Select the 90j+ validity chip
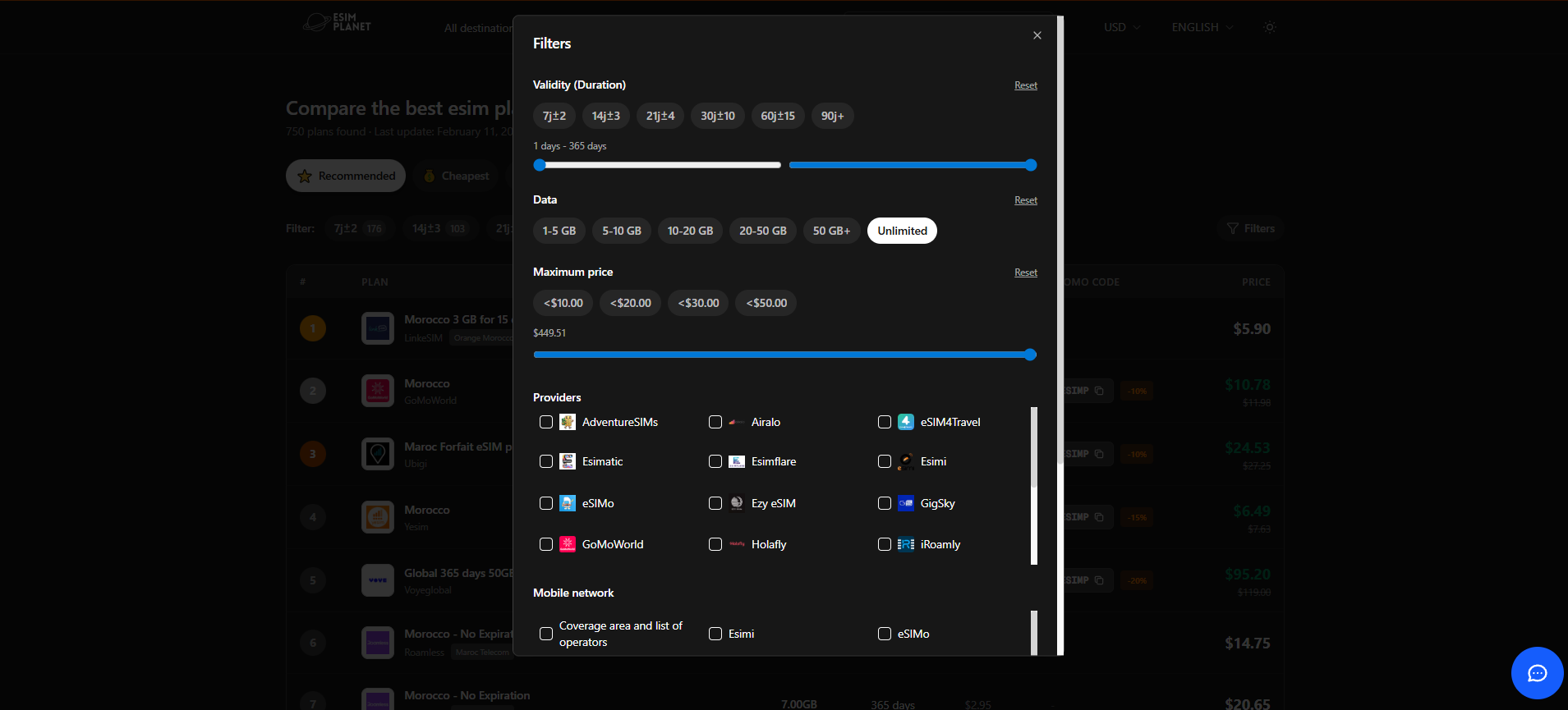 (x=833, y=116)
